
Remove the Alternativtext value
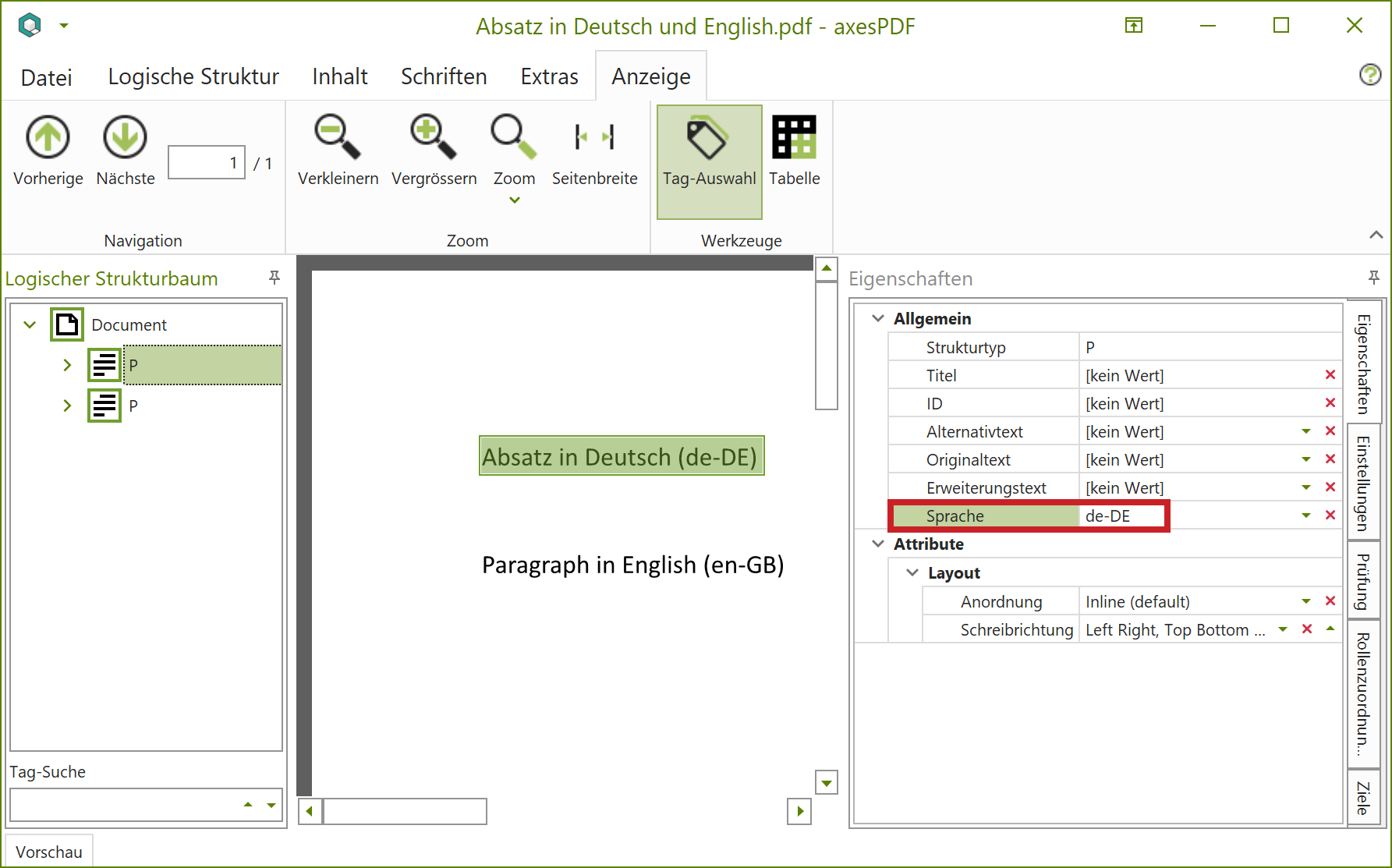pos(1330,431)
